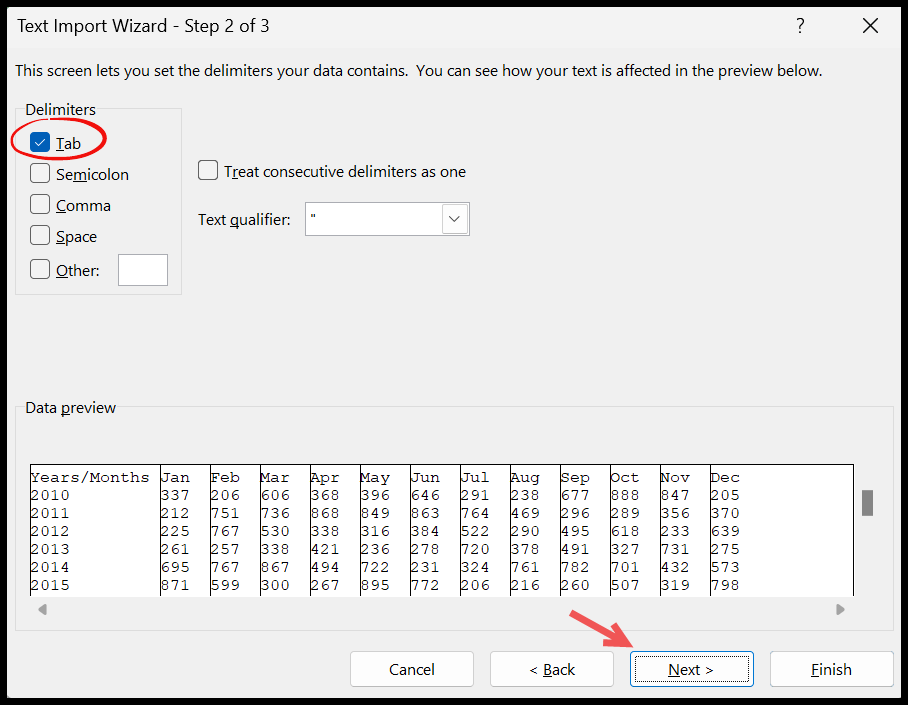This screenshot has width=908, height=705.
Task: Click the Jun column header in preview
Action: click(425, 477)
